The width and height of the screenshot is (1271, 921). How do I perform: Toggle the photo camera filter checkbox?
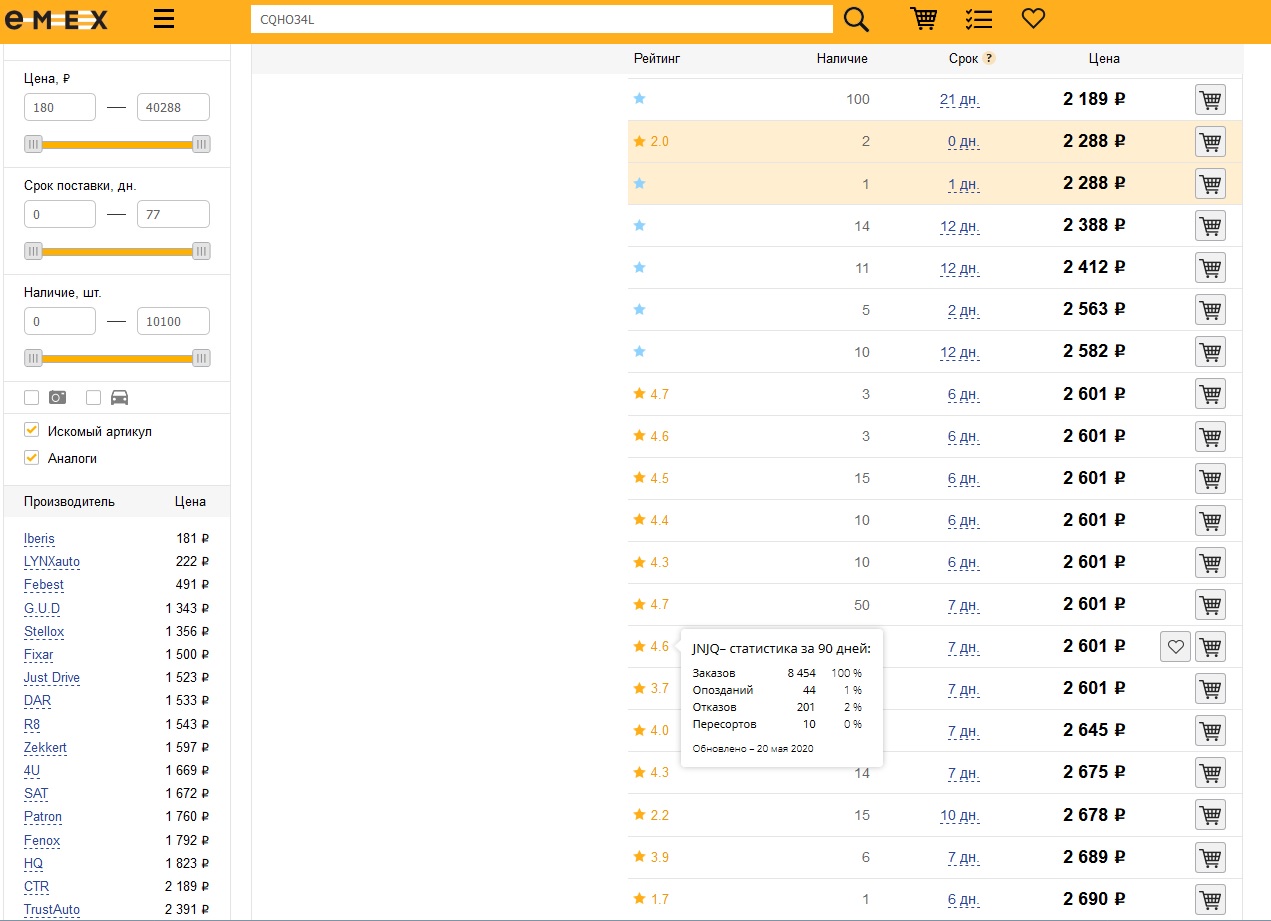(32, 397)
